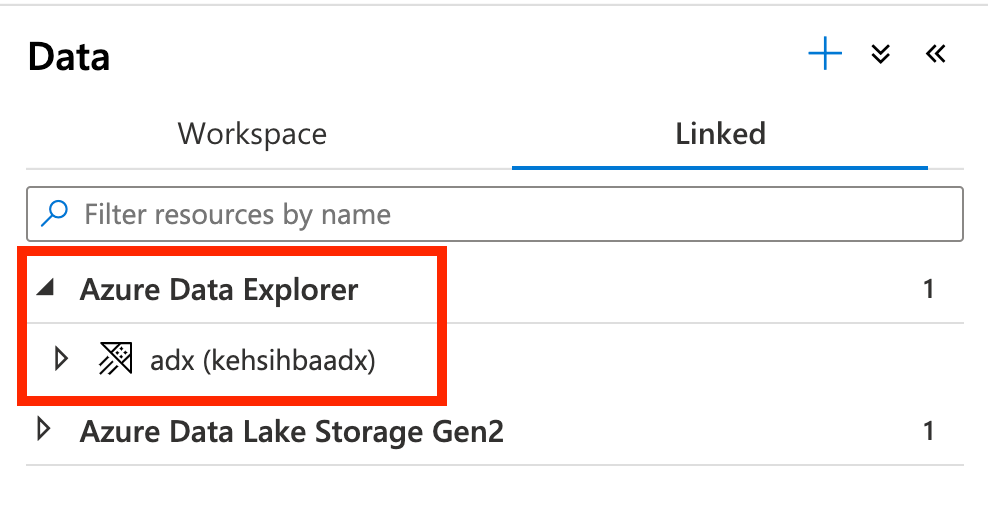Click the count badge next to Data Lake Storage Gen2
Image resolution: width=988 pixels, height=518 pixels.
point(928,432)
